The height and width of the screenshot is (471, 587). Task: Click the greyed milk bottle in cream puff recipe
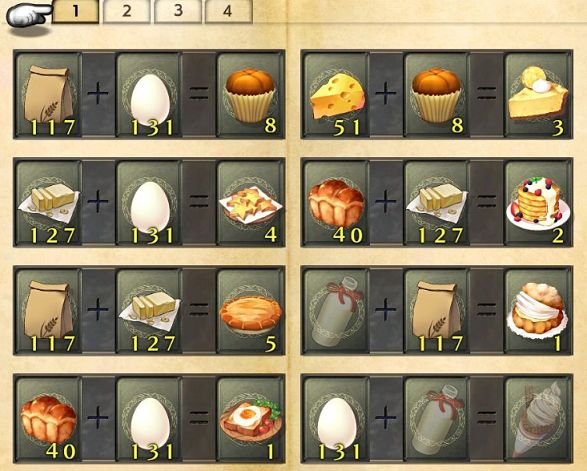pyautogui.click(x=337, y=310)
